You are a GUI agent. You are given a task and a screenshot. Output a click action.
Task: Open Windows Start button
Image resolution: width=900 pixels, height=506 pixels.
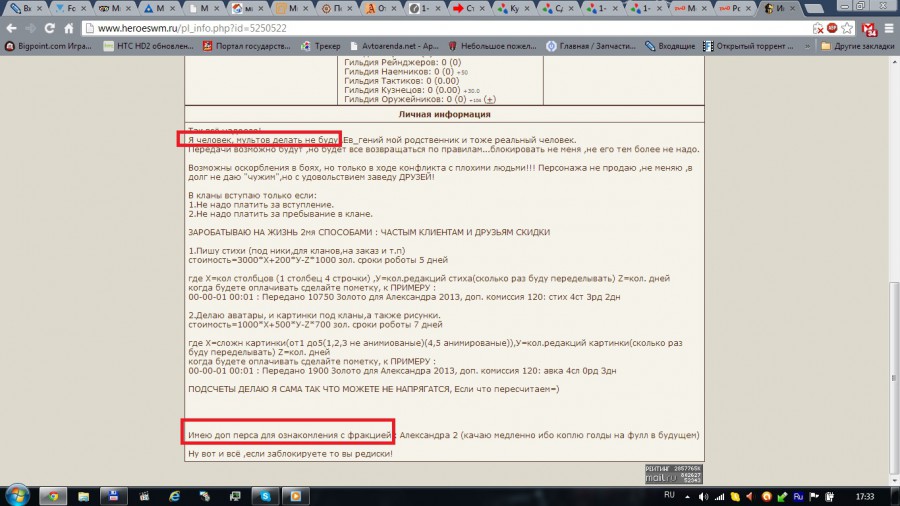[18, 495]
